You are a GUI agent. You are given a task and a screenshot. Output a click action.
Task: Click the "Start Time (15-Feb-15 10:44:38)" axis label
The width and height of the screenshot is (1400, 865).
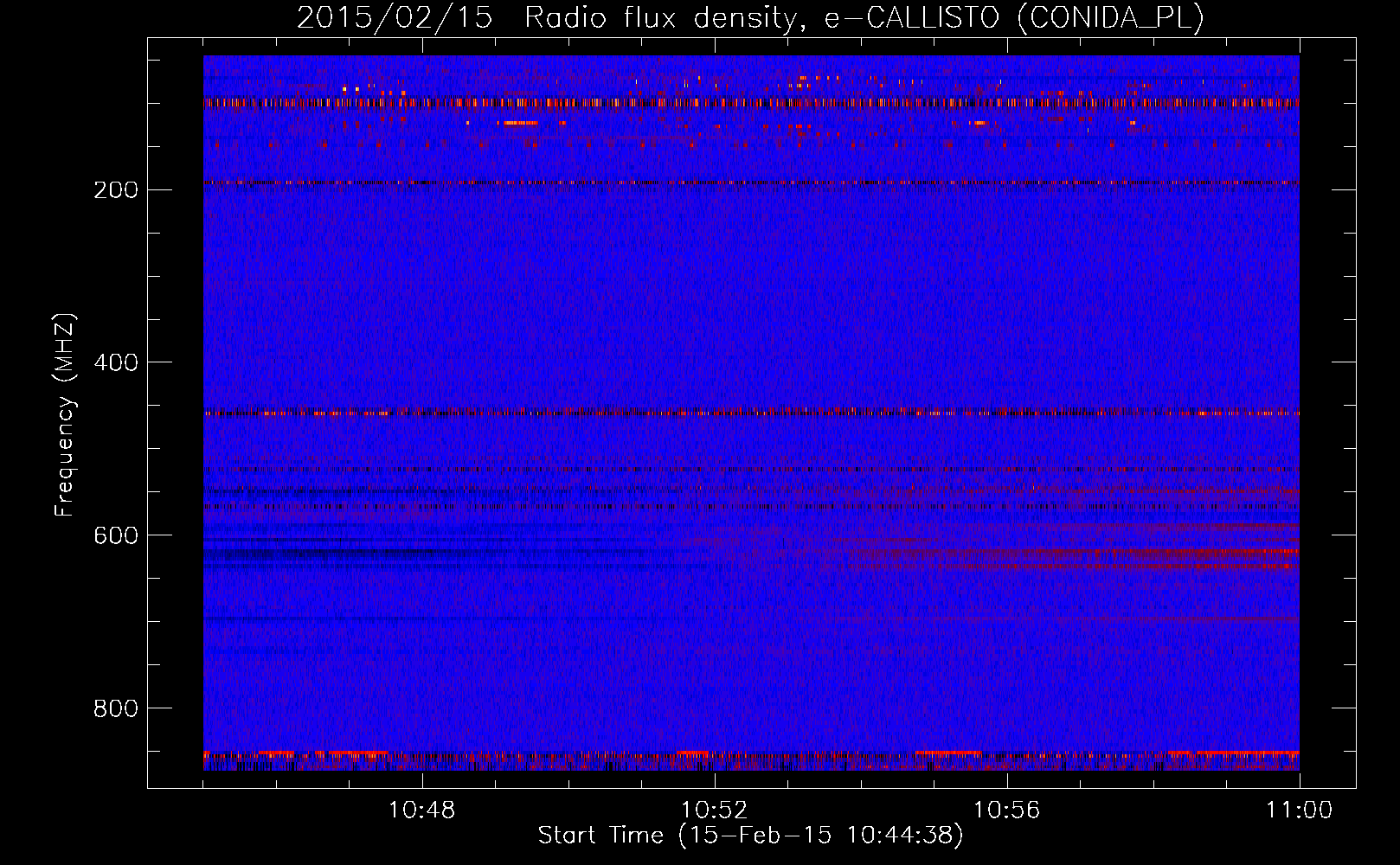point(750,836)
